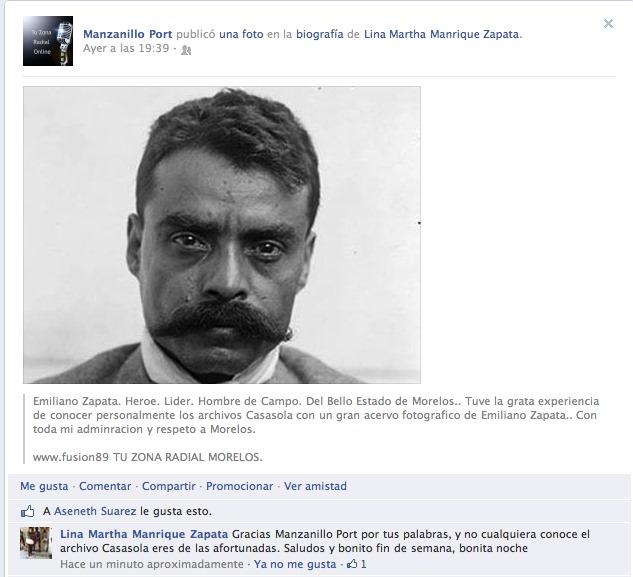Open Lina Martha's comment avatar
Viewport: 633px width, 577px height.
(x=36, y=543)
